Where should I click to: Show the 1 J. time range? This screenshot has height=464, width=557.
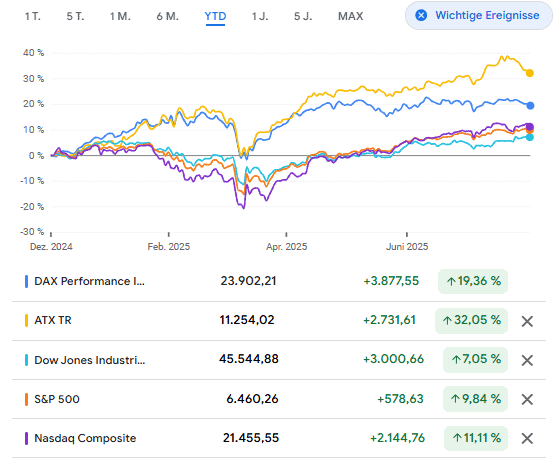260,16
